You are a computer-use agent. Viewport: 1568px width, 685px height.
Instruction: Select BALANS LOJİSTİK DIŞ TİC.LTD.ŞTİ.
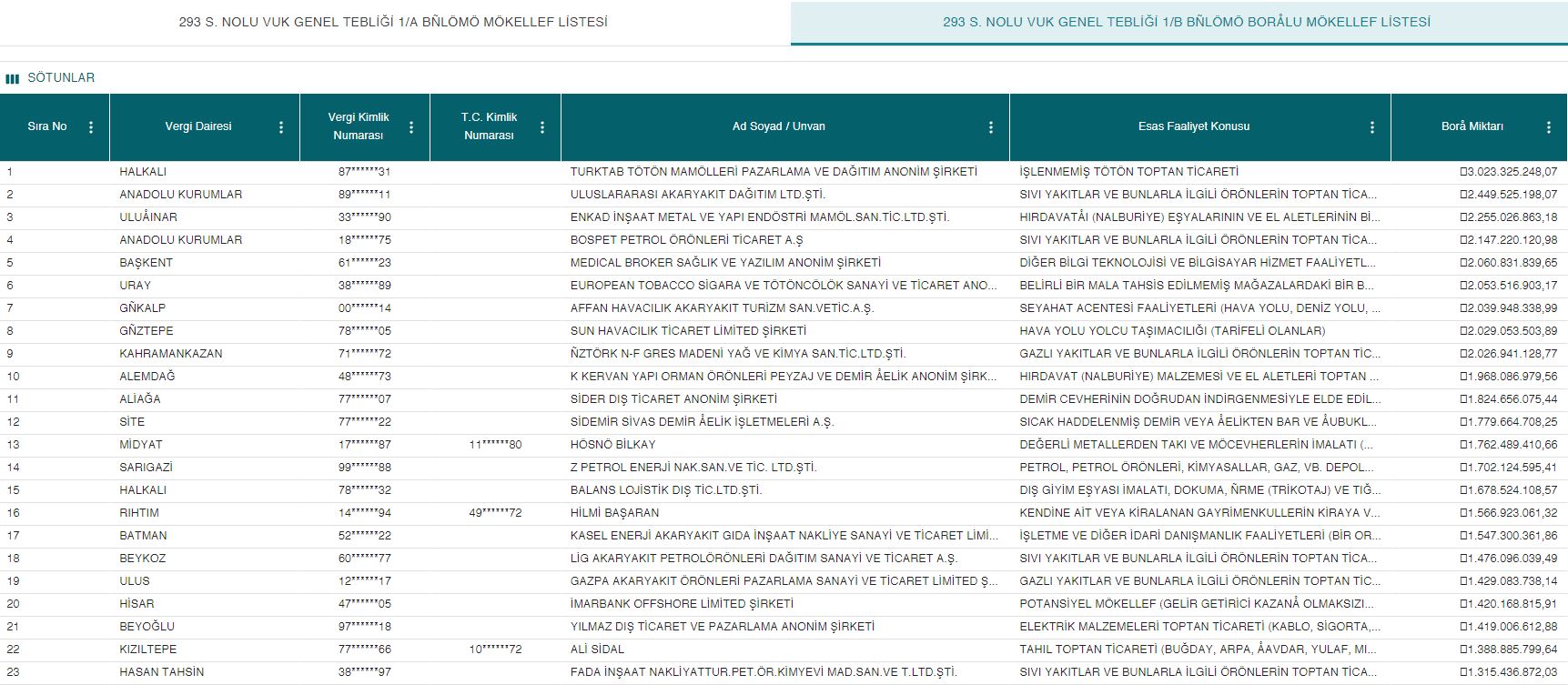(666, 490)
